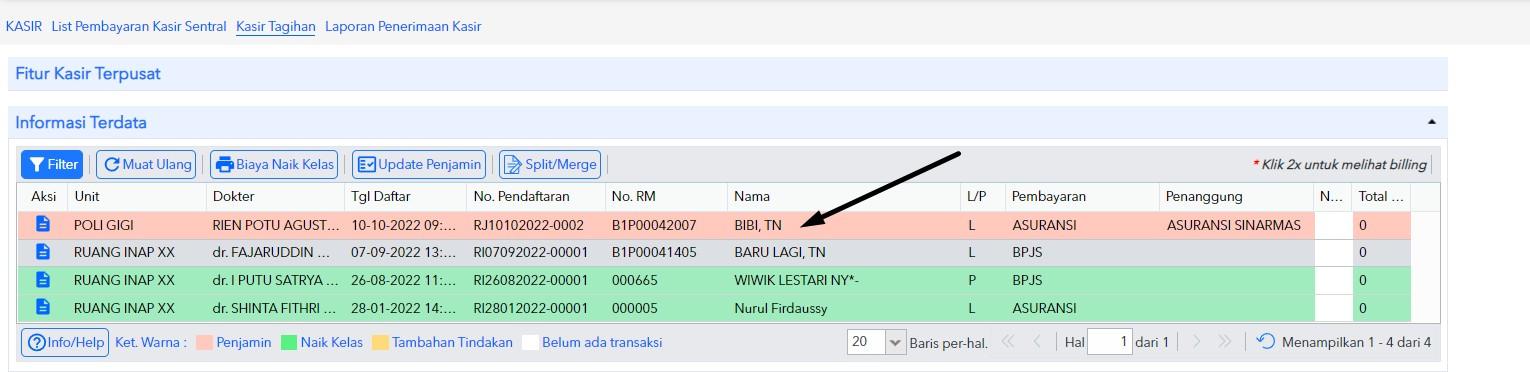The height and width of the screenshot is (372, 1530).
Task: Click the page number input field
Action: click(x=1109, y=342)
